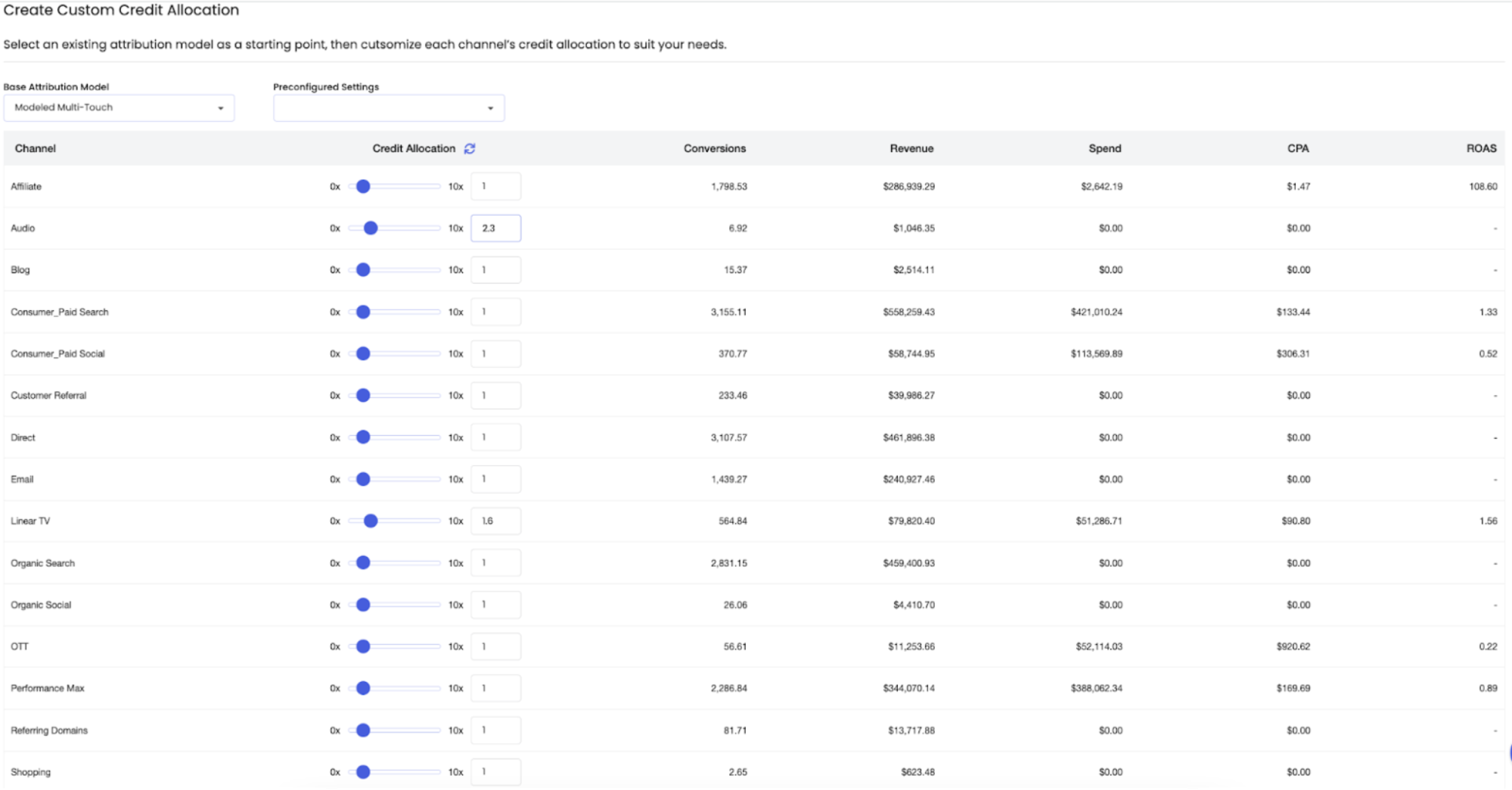Click the Revenue column header
The width and height of the screenshot is (1512, 790).
[x=911, y=148]
